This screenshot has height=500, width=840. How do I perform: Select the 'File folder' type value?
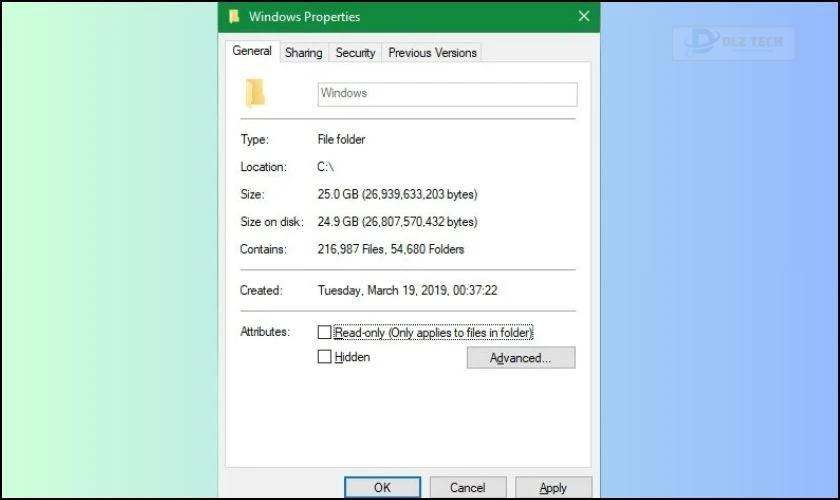coord(341,139)
